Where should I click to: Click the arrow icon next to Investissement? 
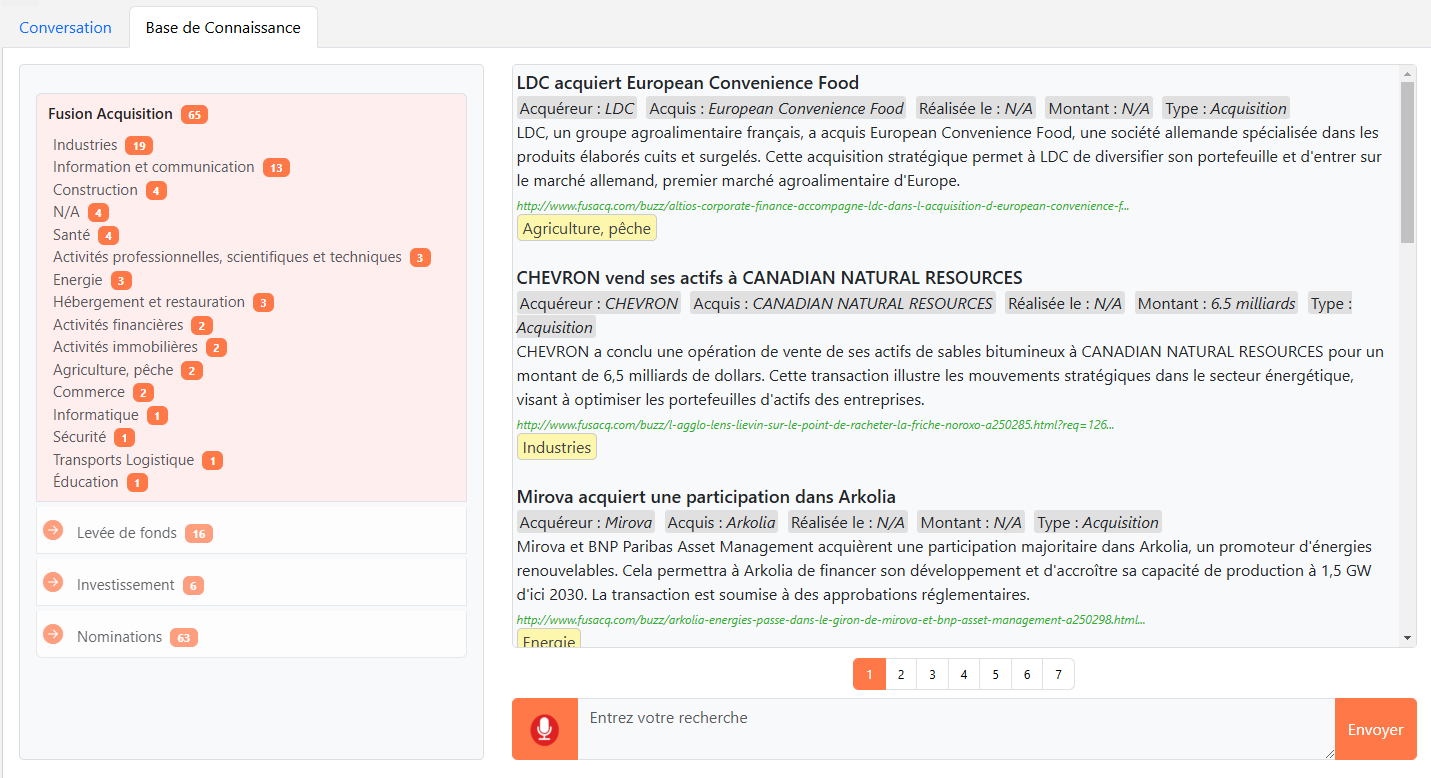pos(53,582)
